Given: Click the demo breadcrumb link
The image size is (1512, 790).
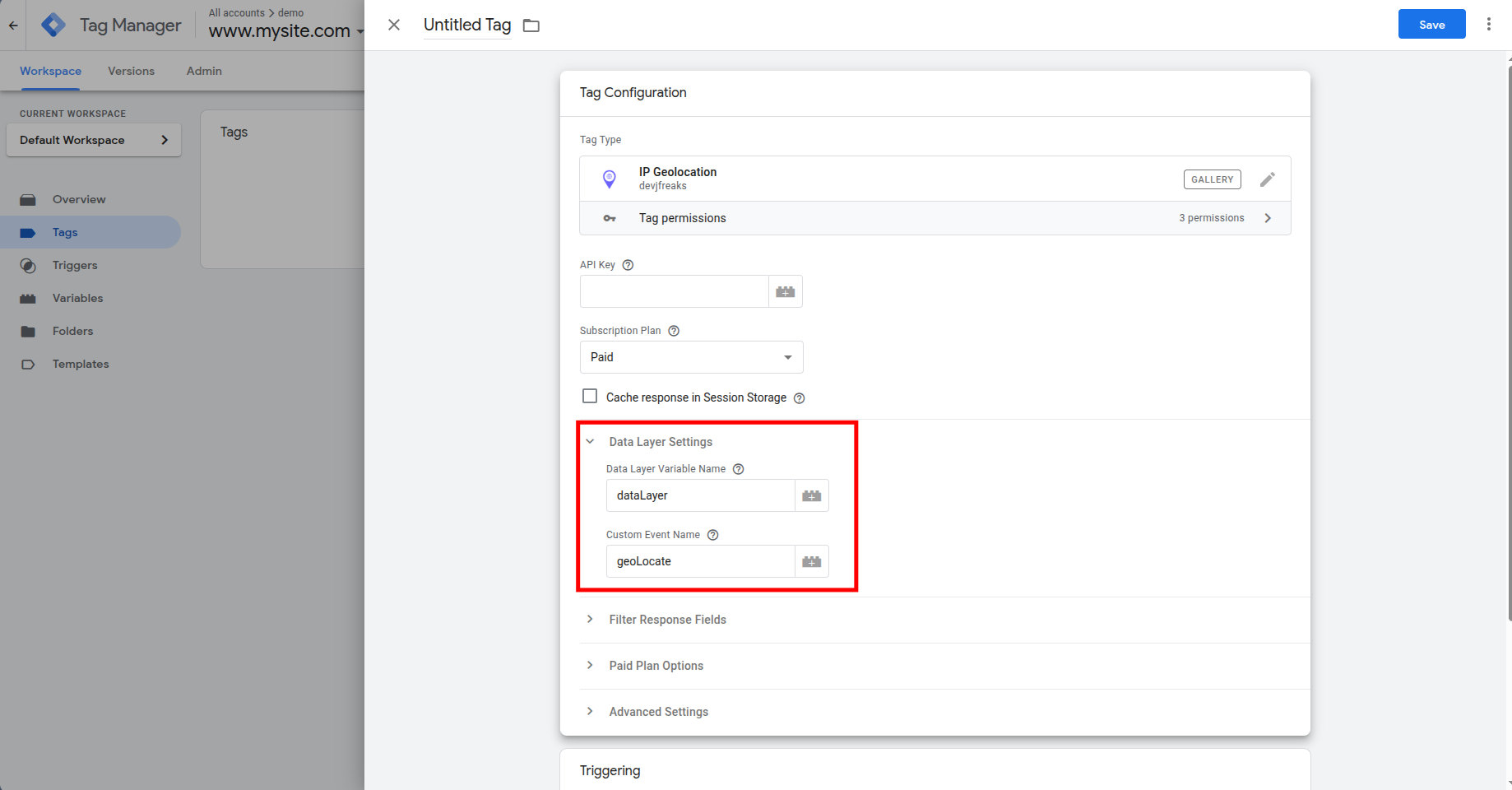Looking at the screenshot, I should point(291,12).
